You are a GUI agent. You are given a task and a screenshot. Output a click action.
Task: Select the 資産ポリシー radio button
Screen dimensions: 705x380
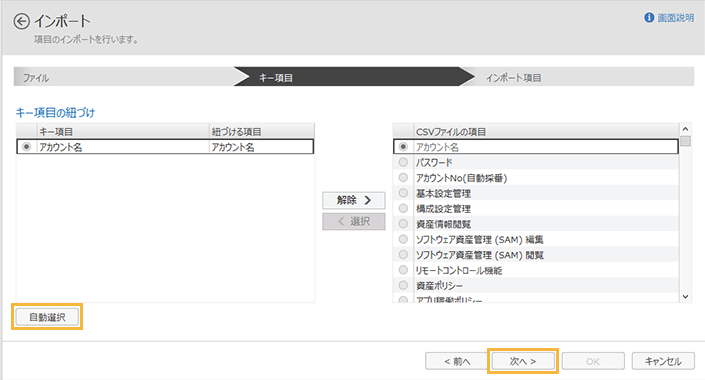(x=403, y=285)
